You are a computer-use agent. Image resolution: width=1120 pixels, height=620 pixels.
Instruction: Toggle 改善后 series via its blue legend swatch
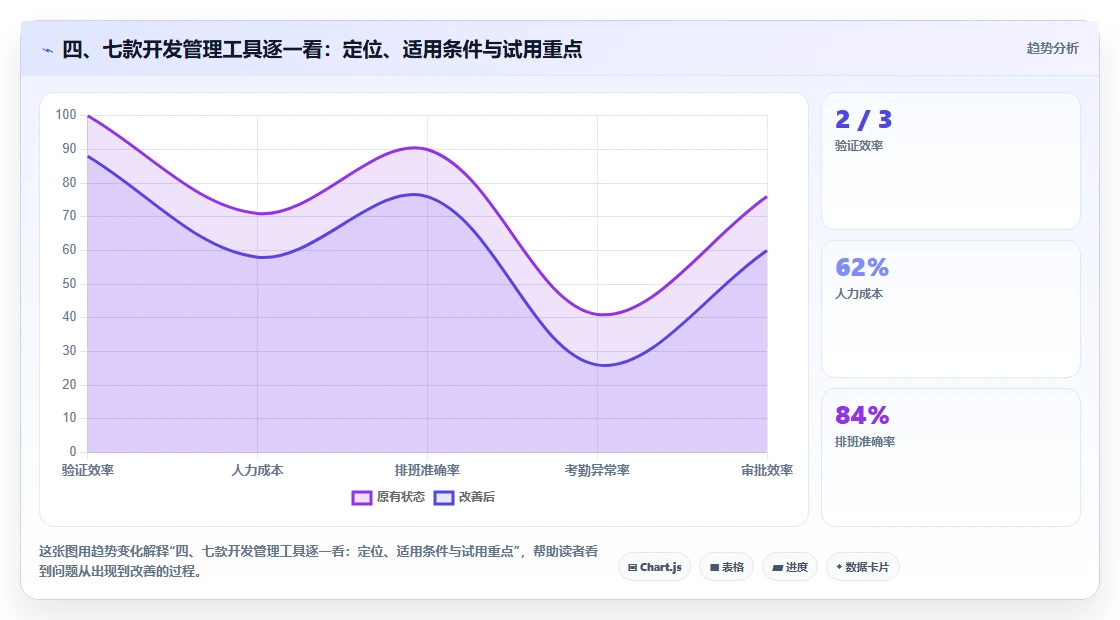[x=444, y=497]
